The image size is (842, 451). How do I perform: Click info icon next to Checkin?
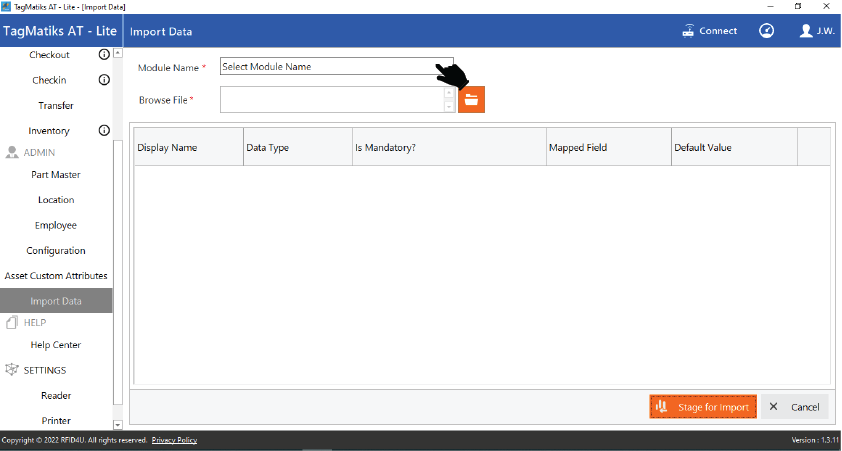104,80
